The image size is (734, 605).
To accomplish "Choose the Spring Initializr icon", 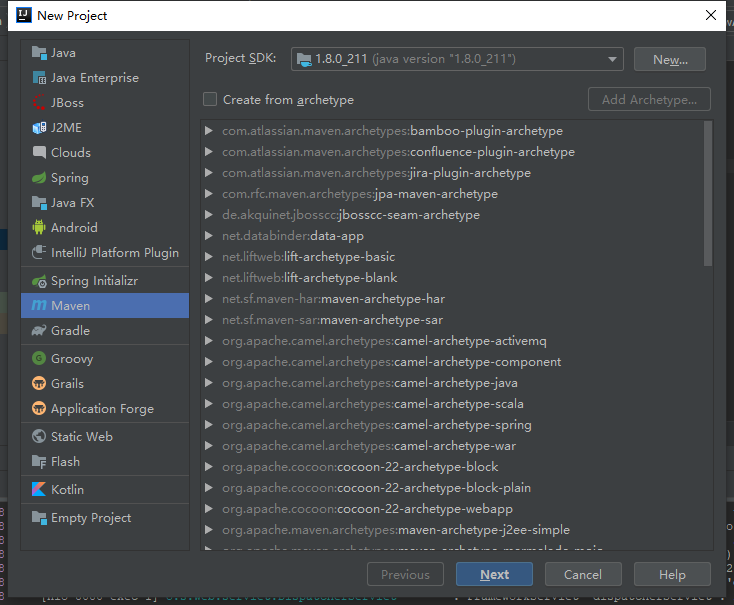I will [x=39, y=280].
